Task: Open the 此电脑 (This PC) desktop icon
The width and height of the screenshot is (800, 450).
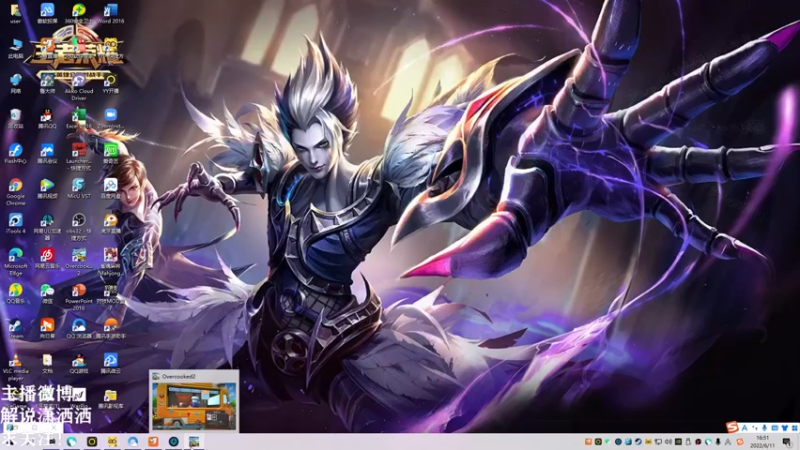Action: pyautogui.click(x=15, y=48)
